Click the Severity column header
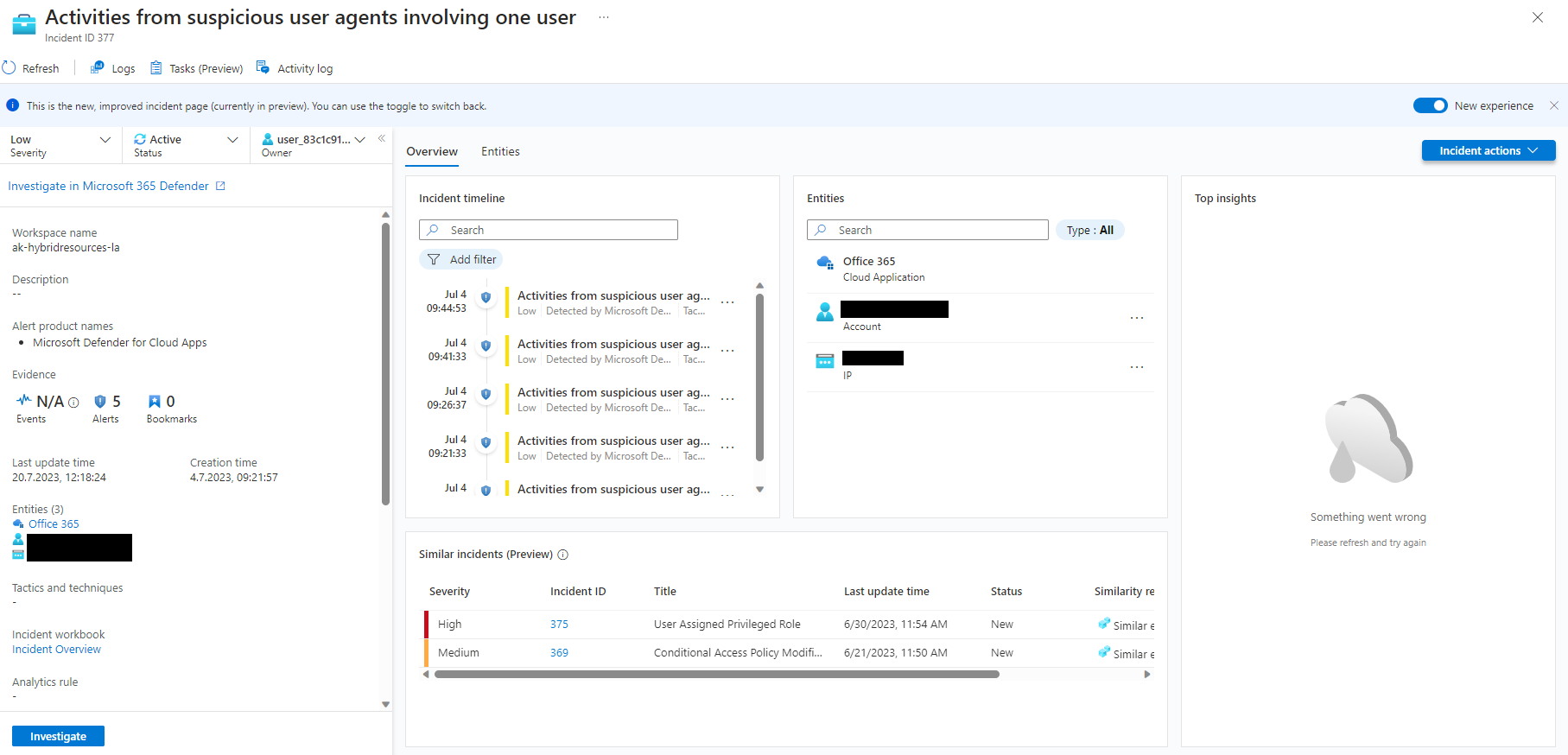 449,591
